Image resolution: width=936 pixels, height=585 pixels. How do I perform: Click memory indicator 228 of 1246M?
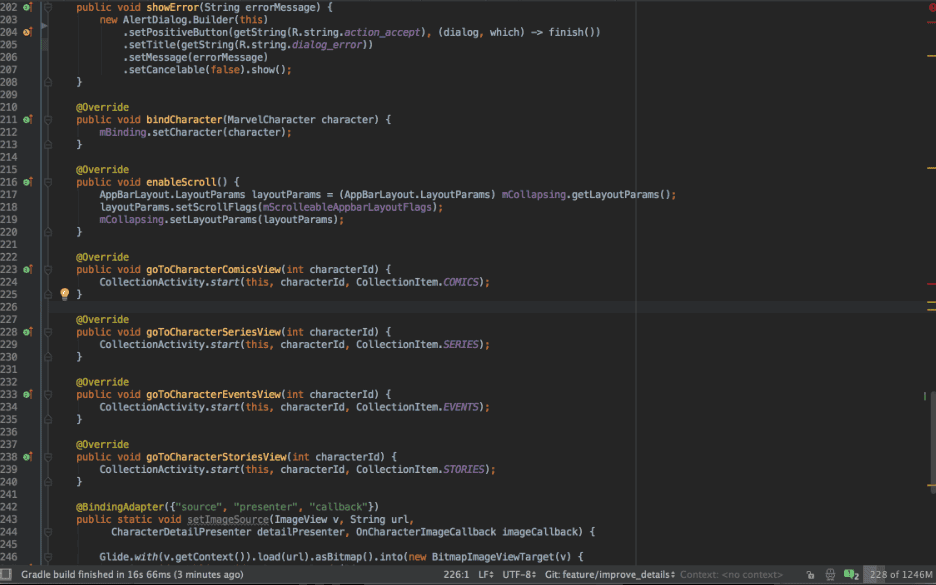pos(899,575)
